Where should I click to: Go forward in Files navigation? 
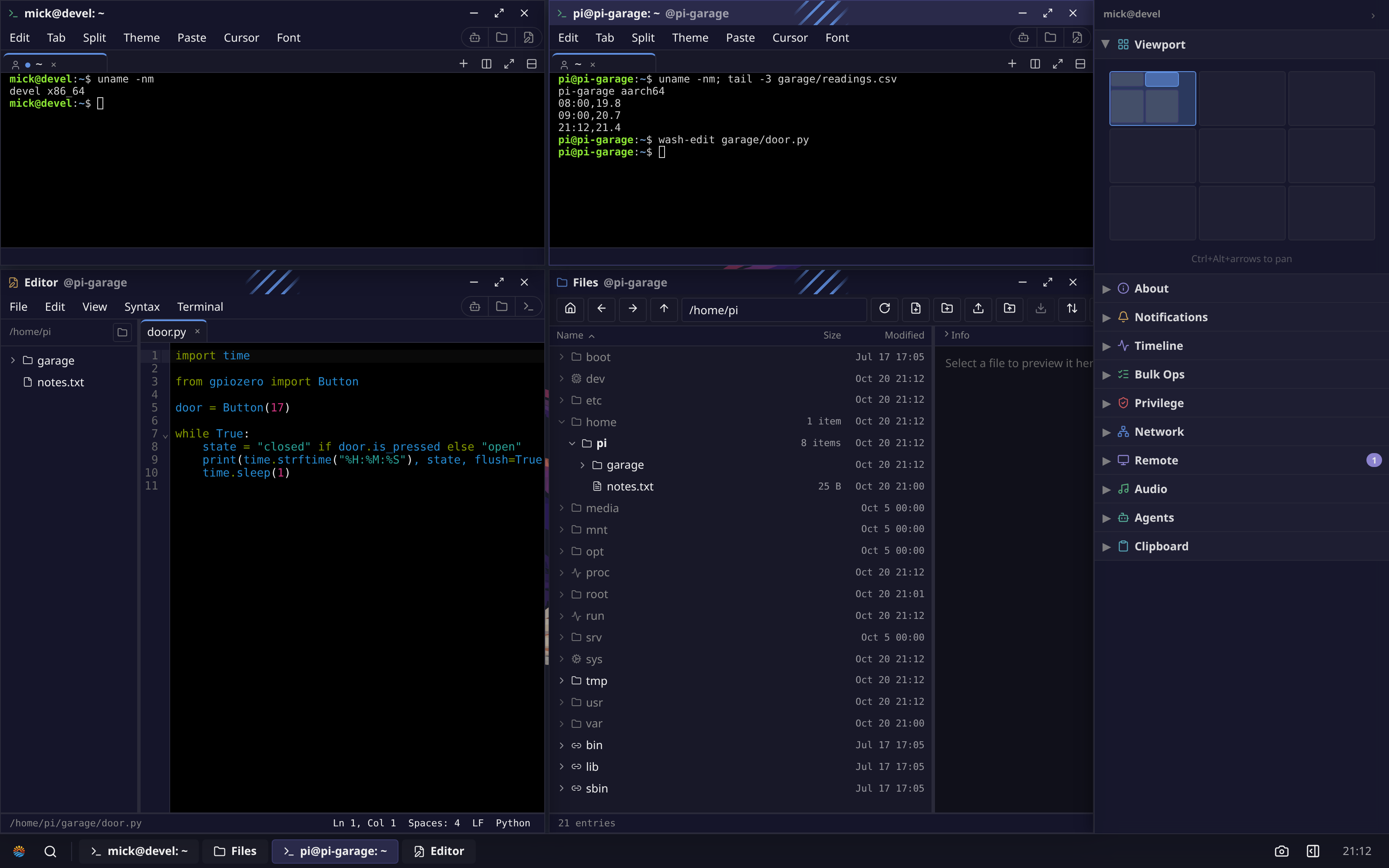[x=632, y=309]
